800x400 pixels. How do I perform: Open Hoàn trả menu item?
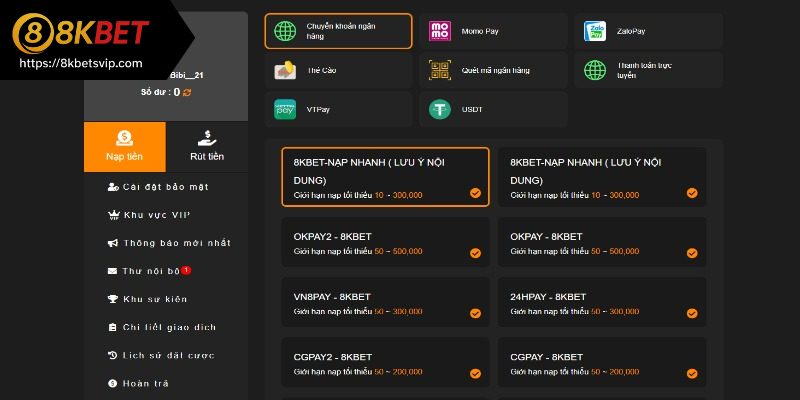(166, 383)
